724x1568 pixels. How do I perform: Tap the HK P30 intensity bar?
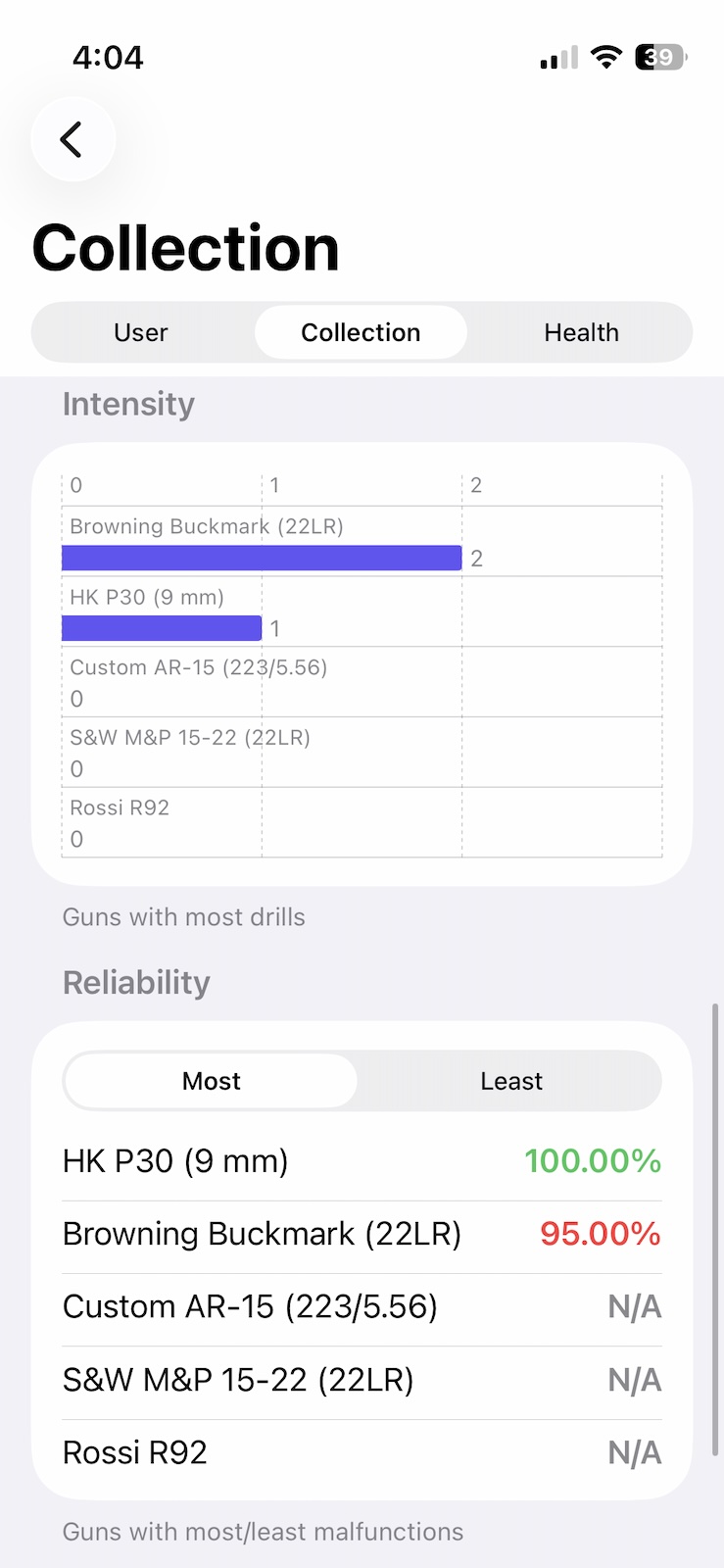click(162, 627)
